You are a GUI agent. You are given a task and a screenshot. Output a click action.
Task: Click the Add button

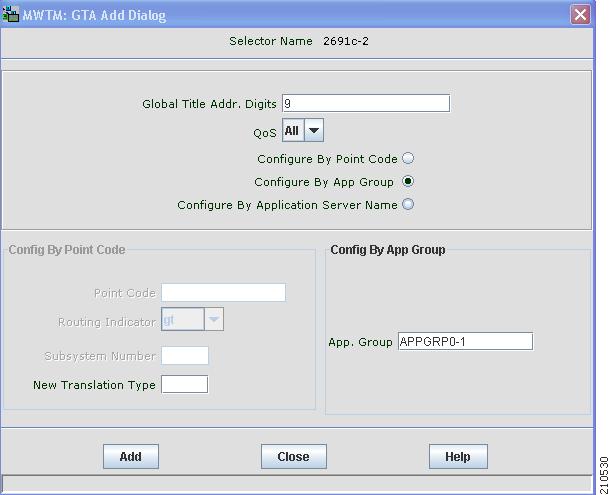(131, 457)
